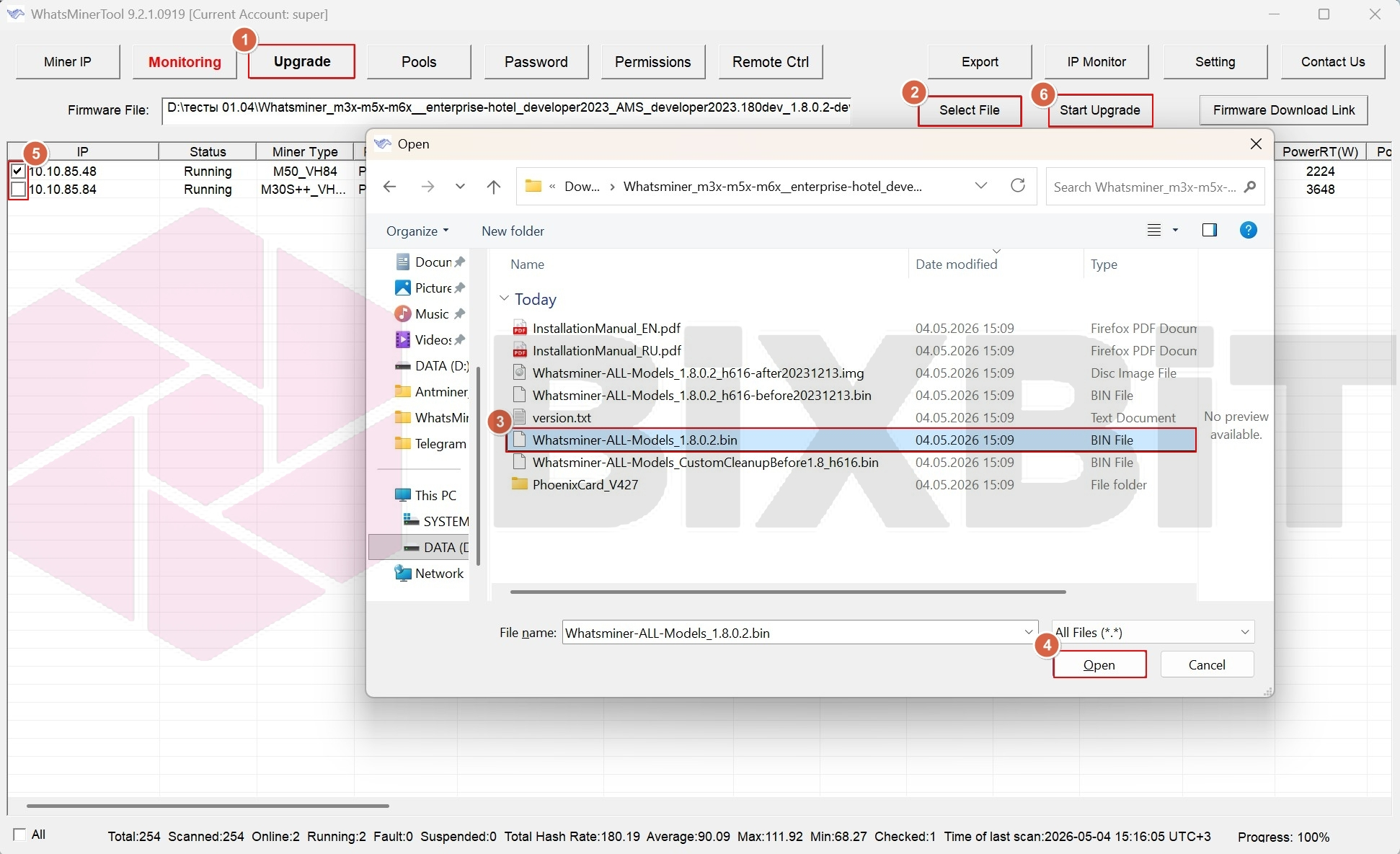Switch to the Monitoring tab

(x=185, y=62)
